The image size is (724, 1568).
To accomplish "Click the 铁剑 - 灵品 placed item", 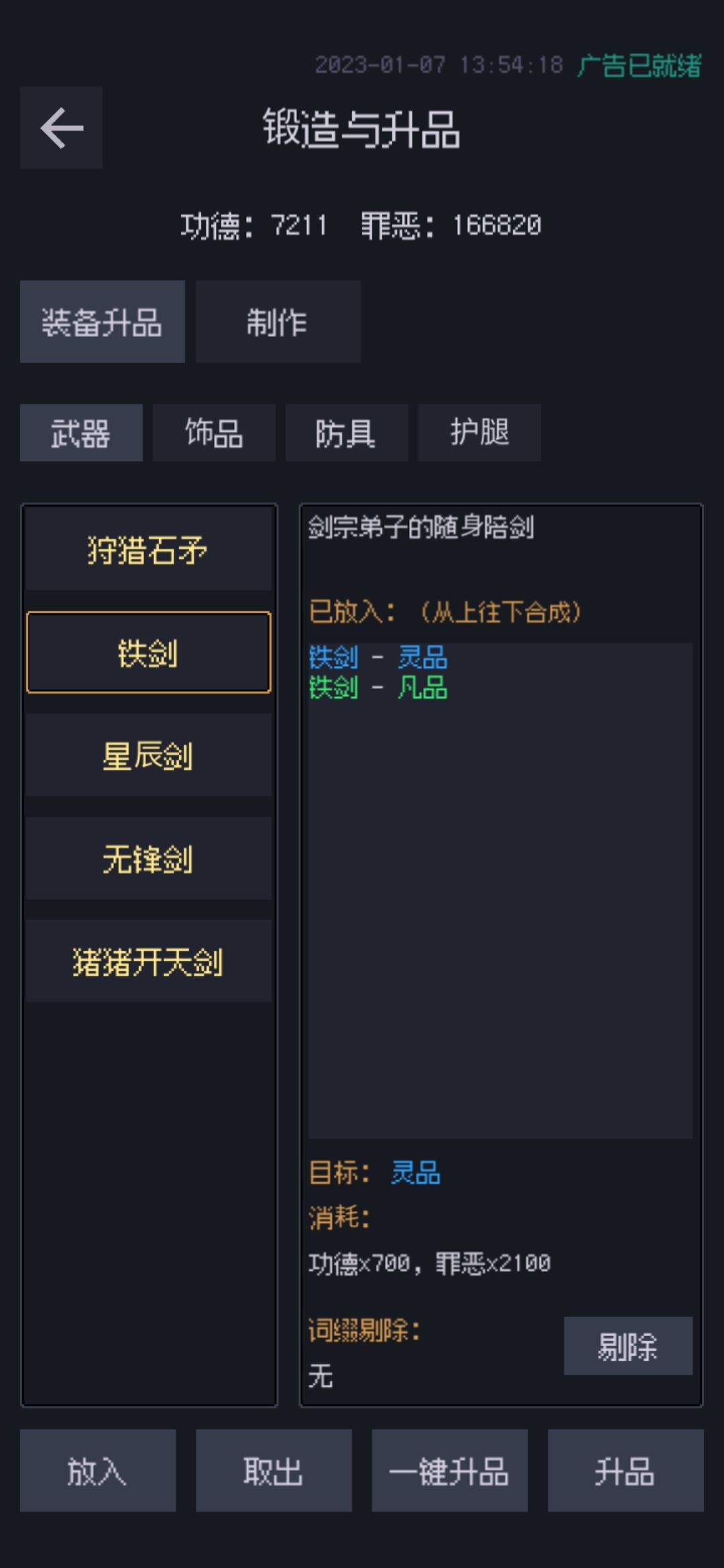I will click(x=378, y=657).
